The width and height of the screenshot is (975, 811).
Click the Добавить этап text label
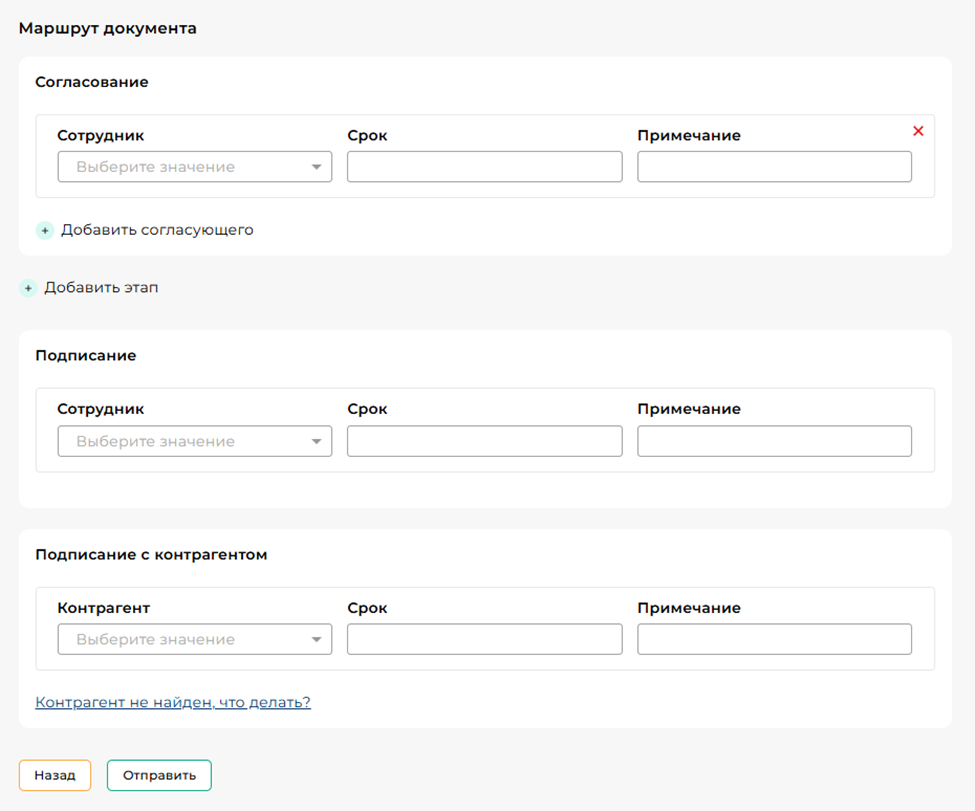click(x=101, y=288)
